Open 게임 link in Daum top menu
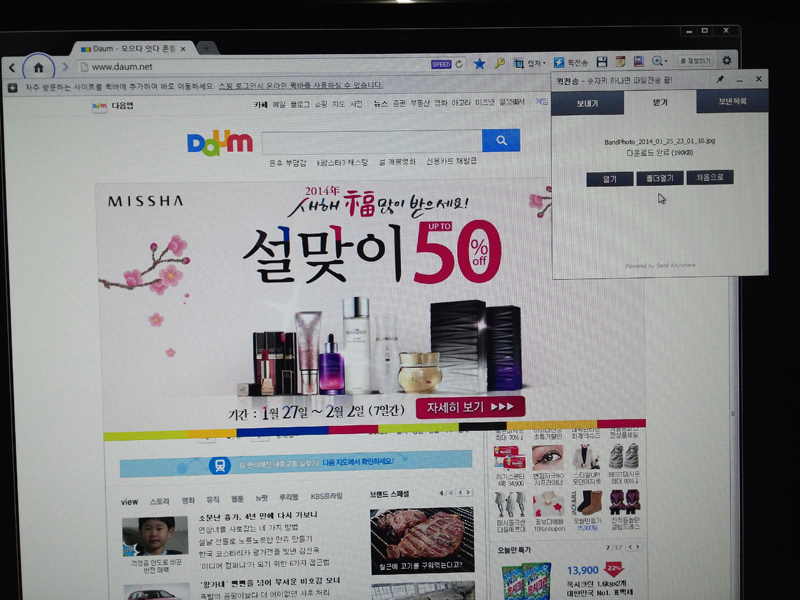 (x=541, y=102)
